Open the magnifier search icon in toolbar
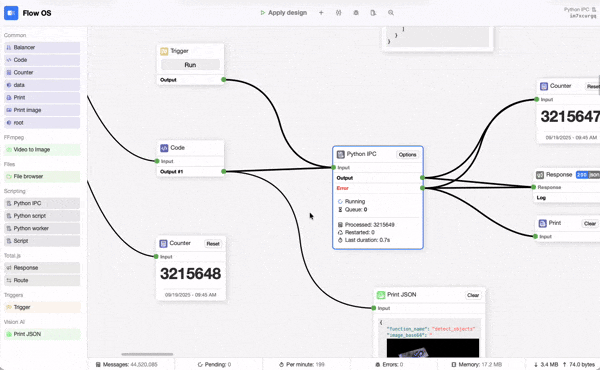Viewport: 600px width, 370px height. tap(391, 13)
